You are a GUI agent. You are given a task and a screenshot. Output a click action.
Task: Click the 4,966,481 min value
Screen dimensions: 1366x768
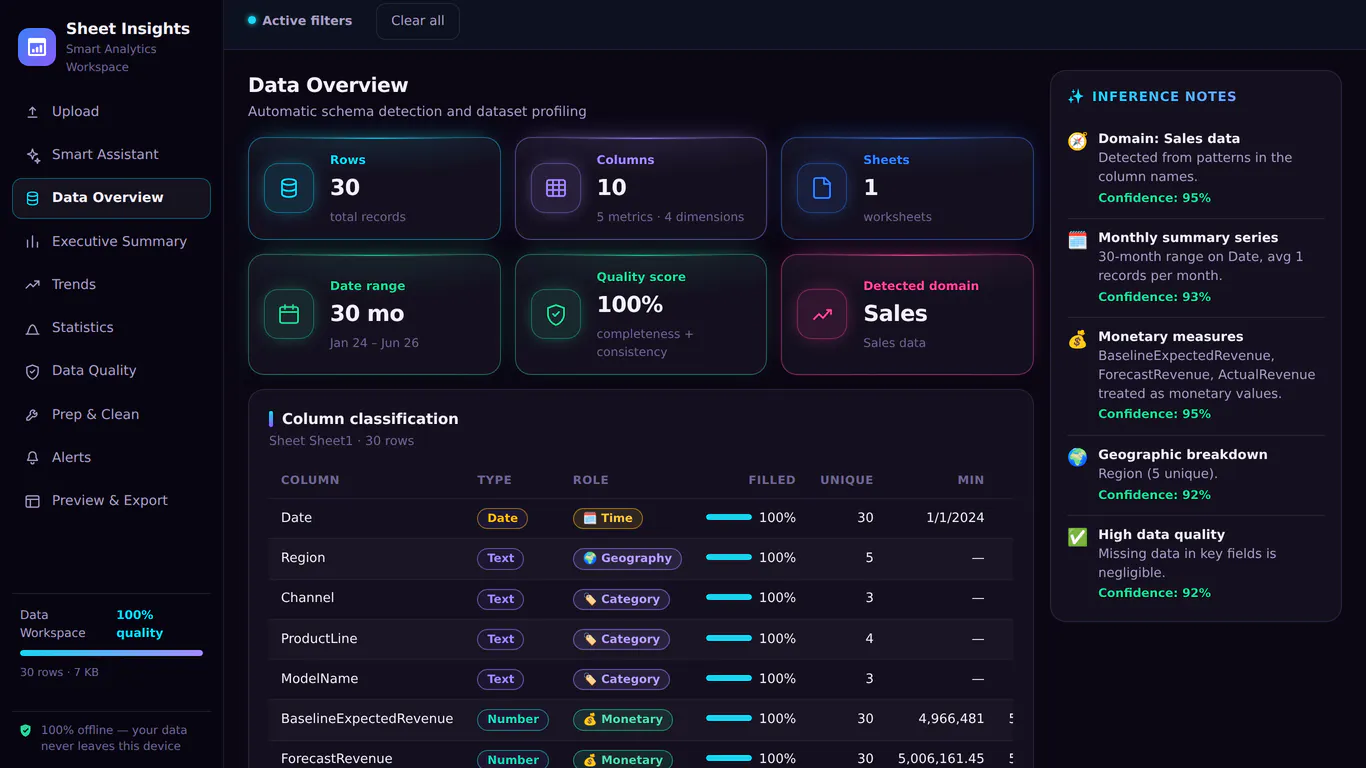(951, 719)
